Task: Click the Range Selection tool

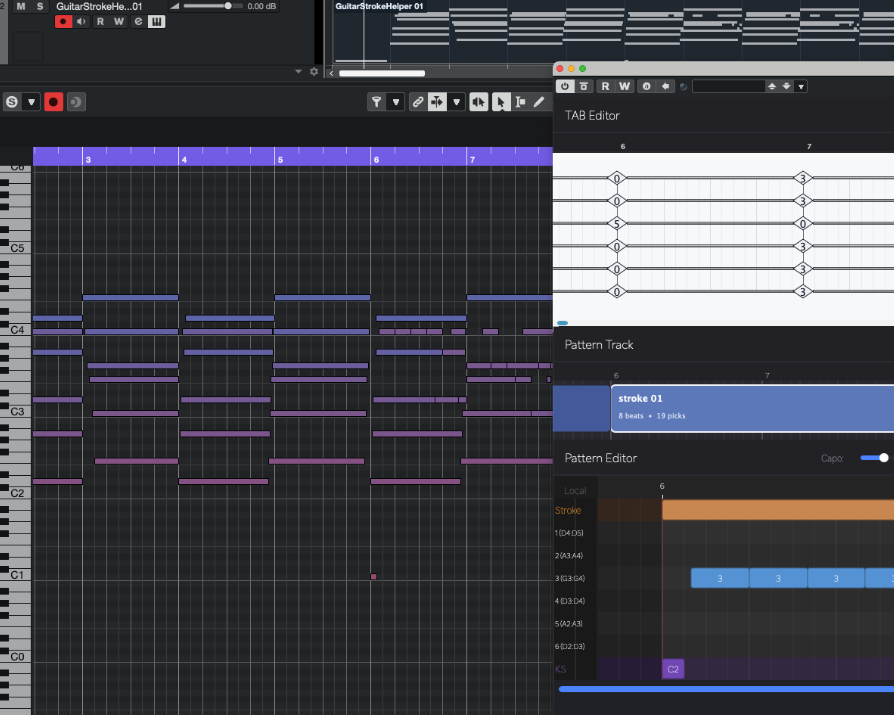Action: [520, 102]
